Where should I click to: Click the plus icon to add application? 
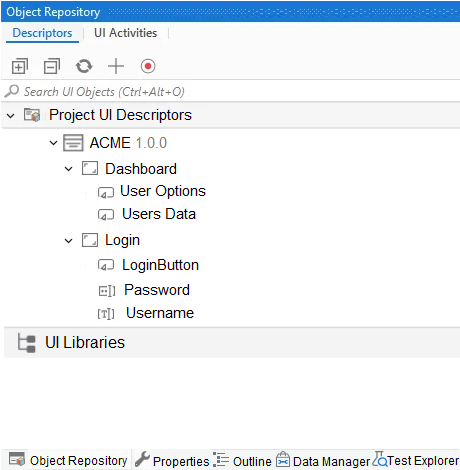coord(116,66)
